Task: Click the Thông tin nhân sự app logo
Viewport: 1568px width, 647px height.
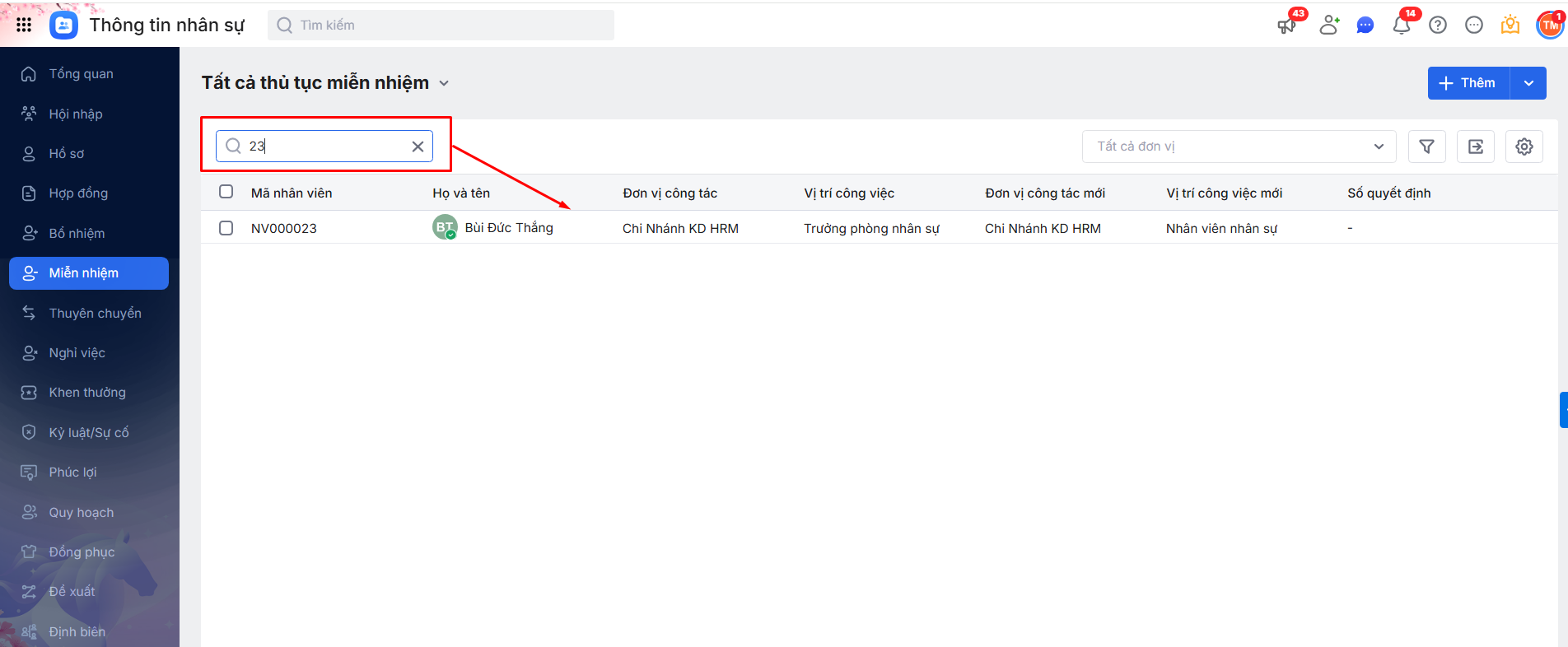Action: [x=63, y=25]
